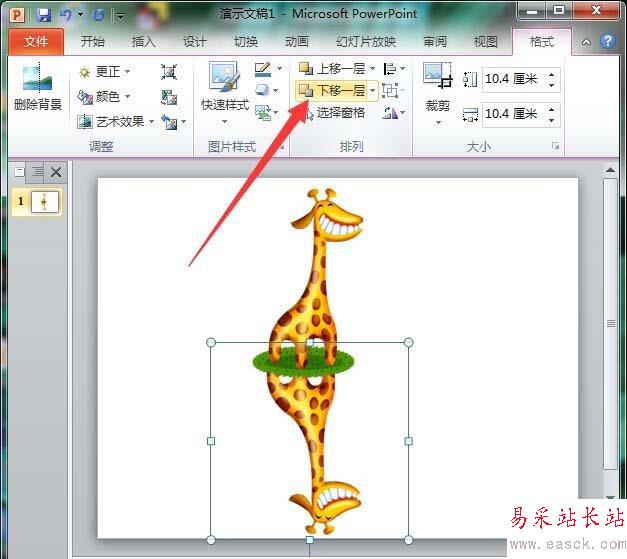Expand Reset Picture dropdown arrow
The height and width of the screenshot is (559, 627).
[184, 122]
